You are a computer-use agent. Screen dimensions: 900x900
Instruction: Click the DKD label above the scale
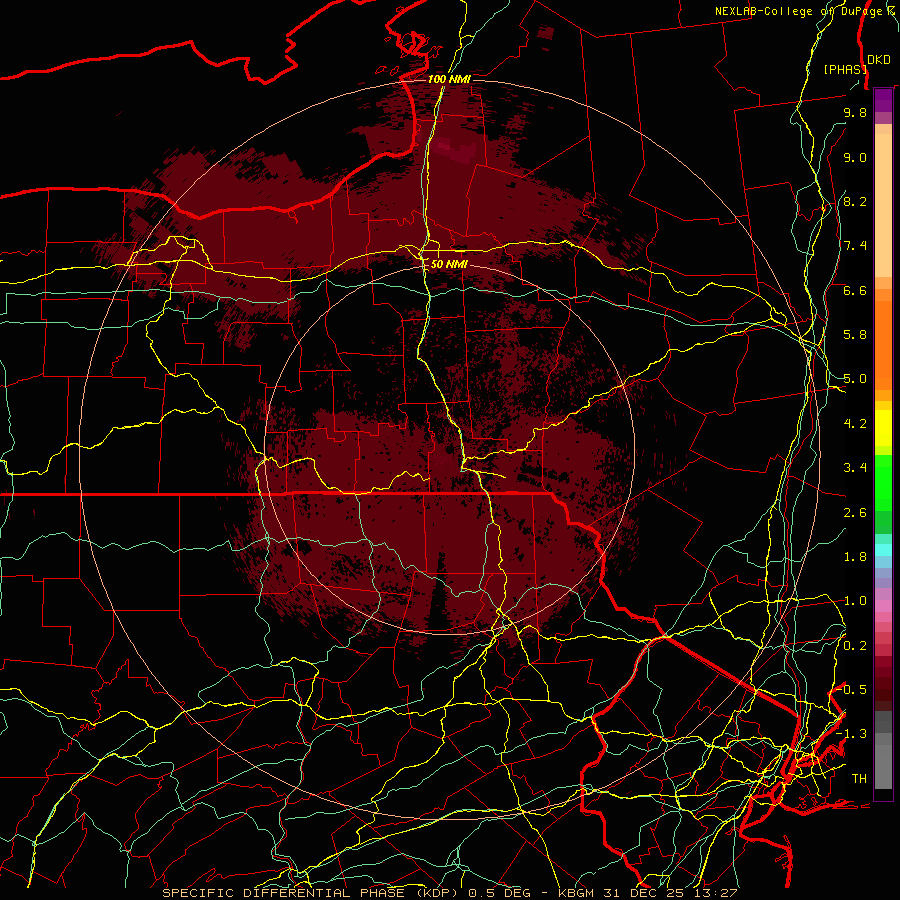pos(879,60)
